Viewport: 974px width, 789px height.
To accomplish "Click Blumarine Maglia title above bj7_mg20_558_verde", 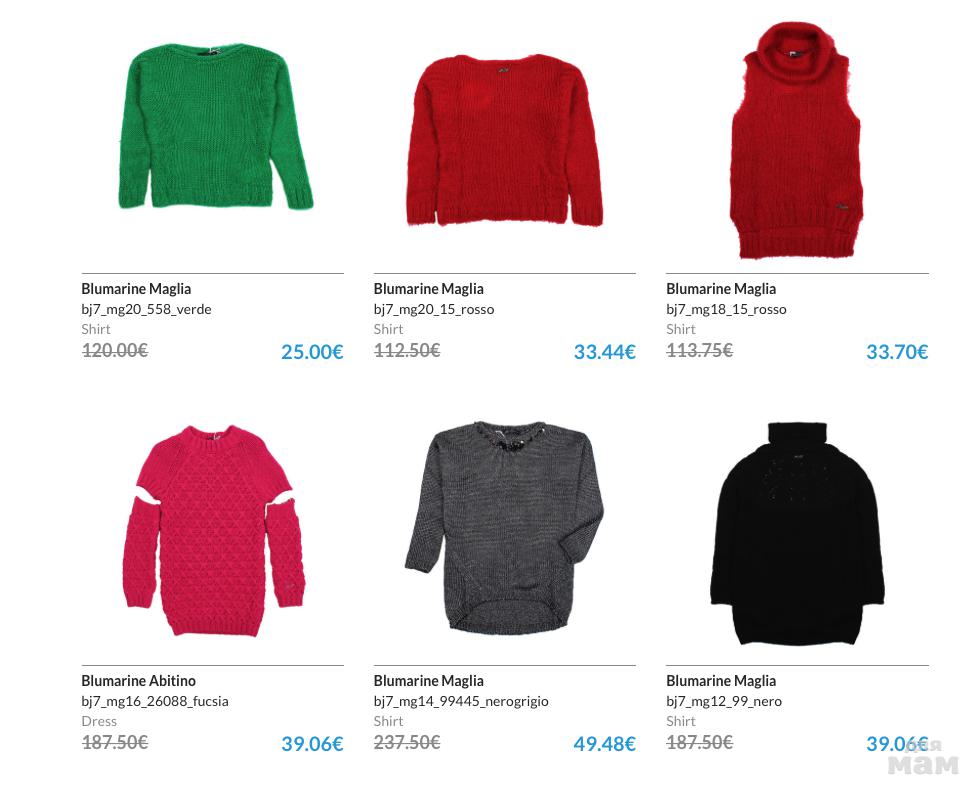I will click(x=136, y=289).
